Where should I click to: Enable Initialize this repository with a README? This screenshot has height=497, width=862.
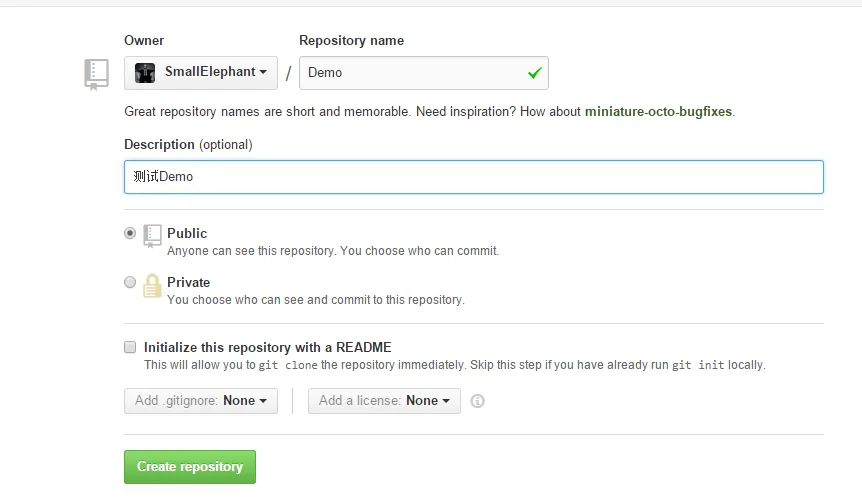point(130,347)
